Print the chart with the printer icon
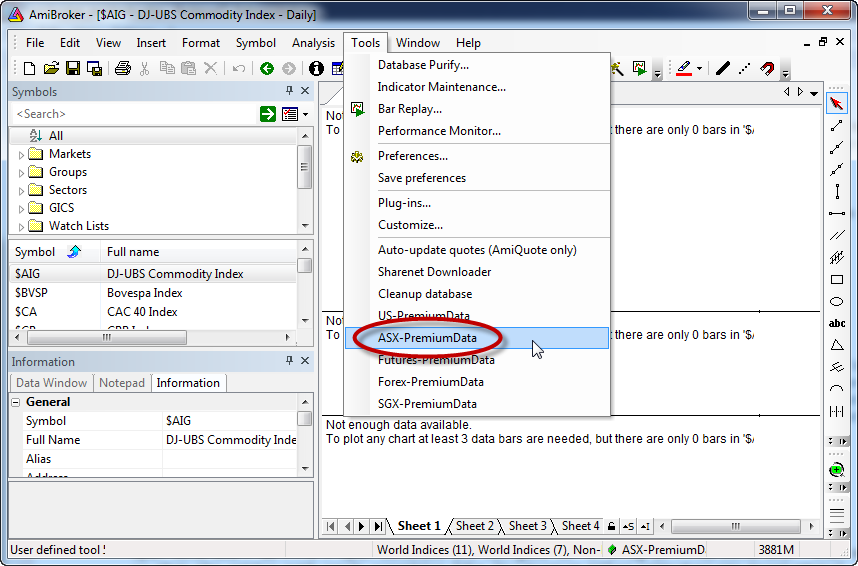 [123, 68]
